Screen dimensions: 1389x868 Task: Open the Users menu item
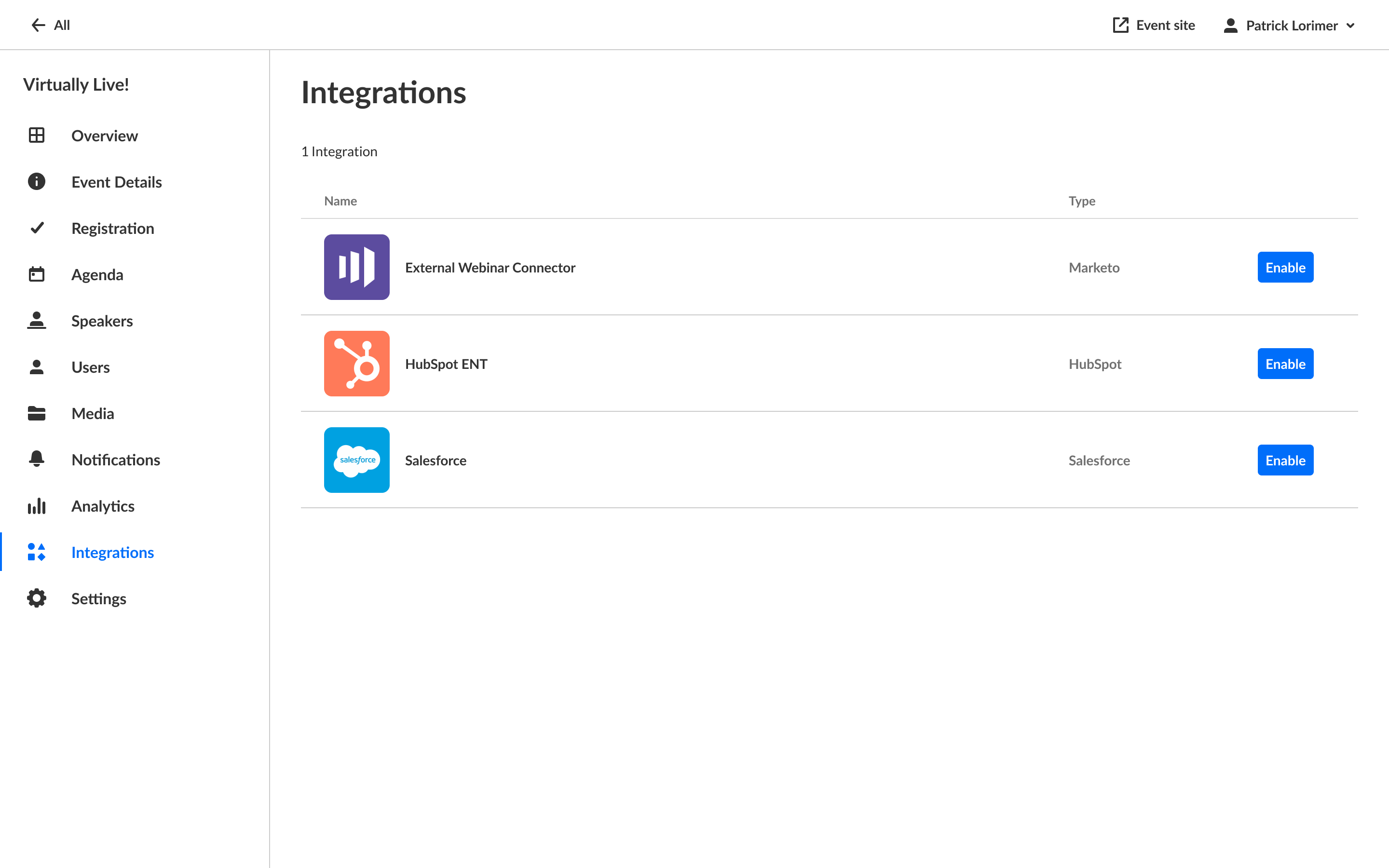tap(90, 367)
